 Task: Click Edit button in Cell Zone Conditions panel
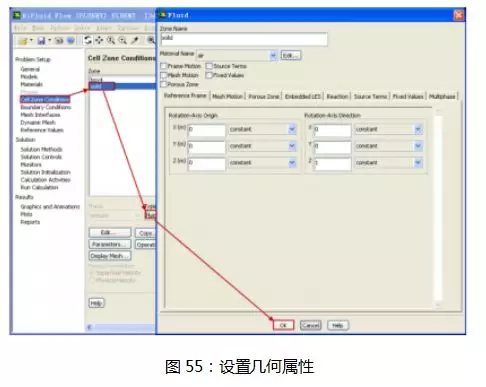[x=110, y=232]
